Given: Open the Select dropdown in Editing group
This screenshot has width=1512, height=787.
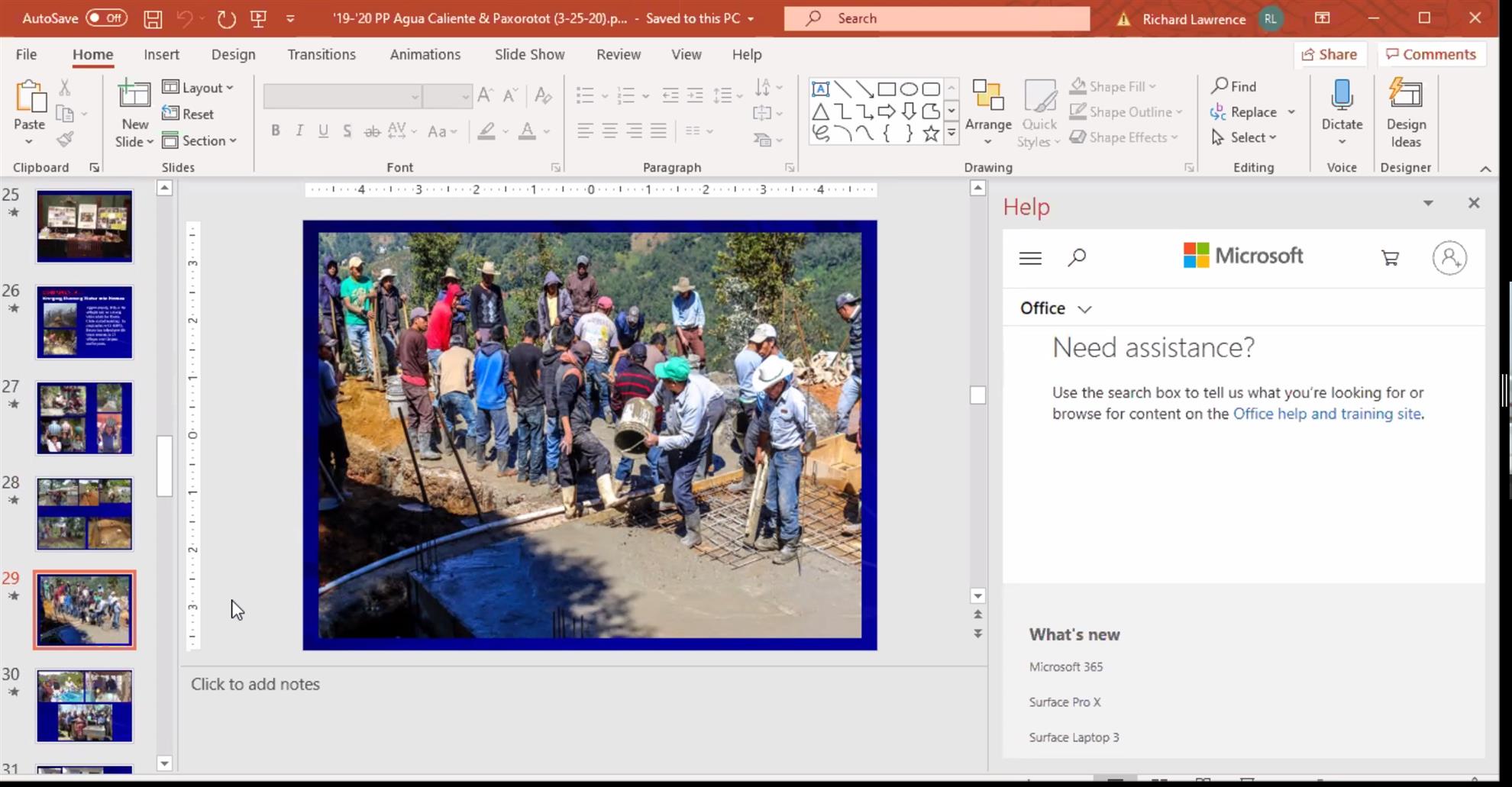Looking at the screenshot, I should [1245, 137].
